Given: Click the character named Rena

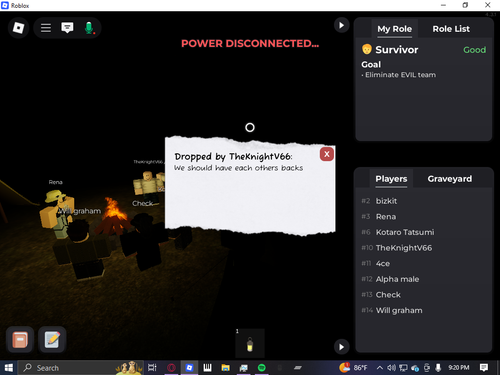Looking at the screenshot, I should (x=56, y=213).
